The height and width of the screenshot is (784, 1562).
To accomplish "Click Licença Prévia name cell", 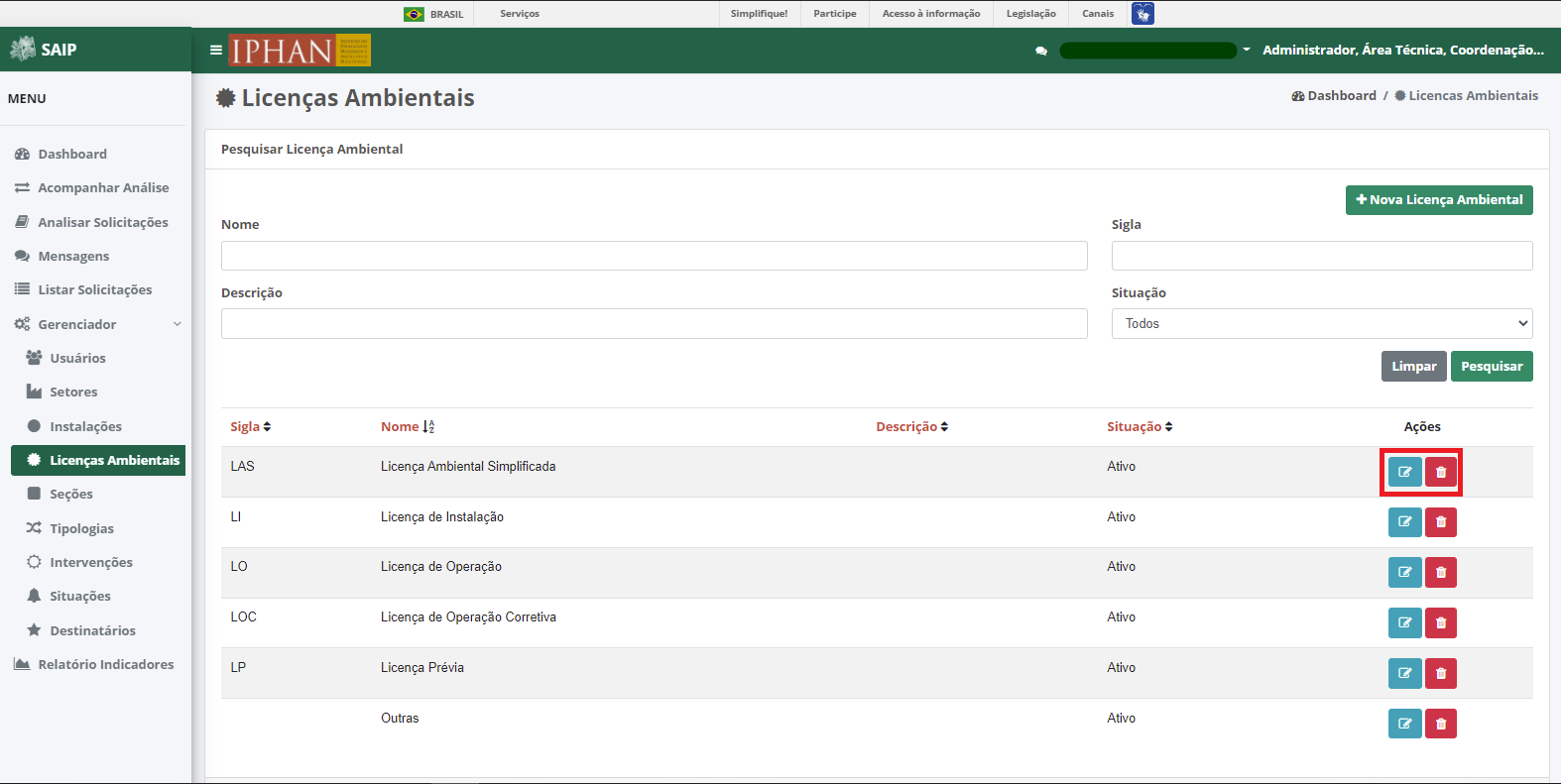I will 422,667.
